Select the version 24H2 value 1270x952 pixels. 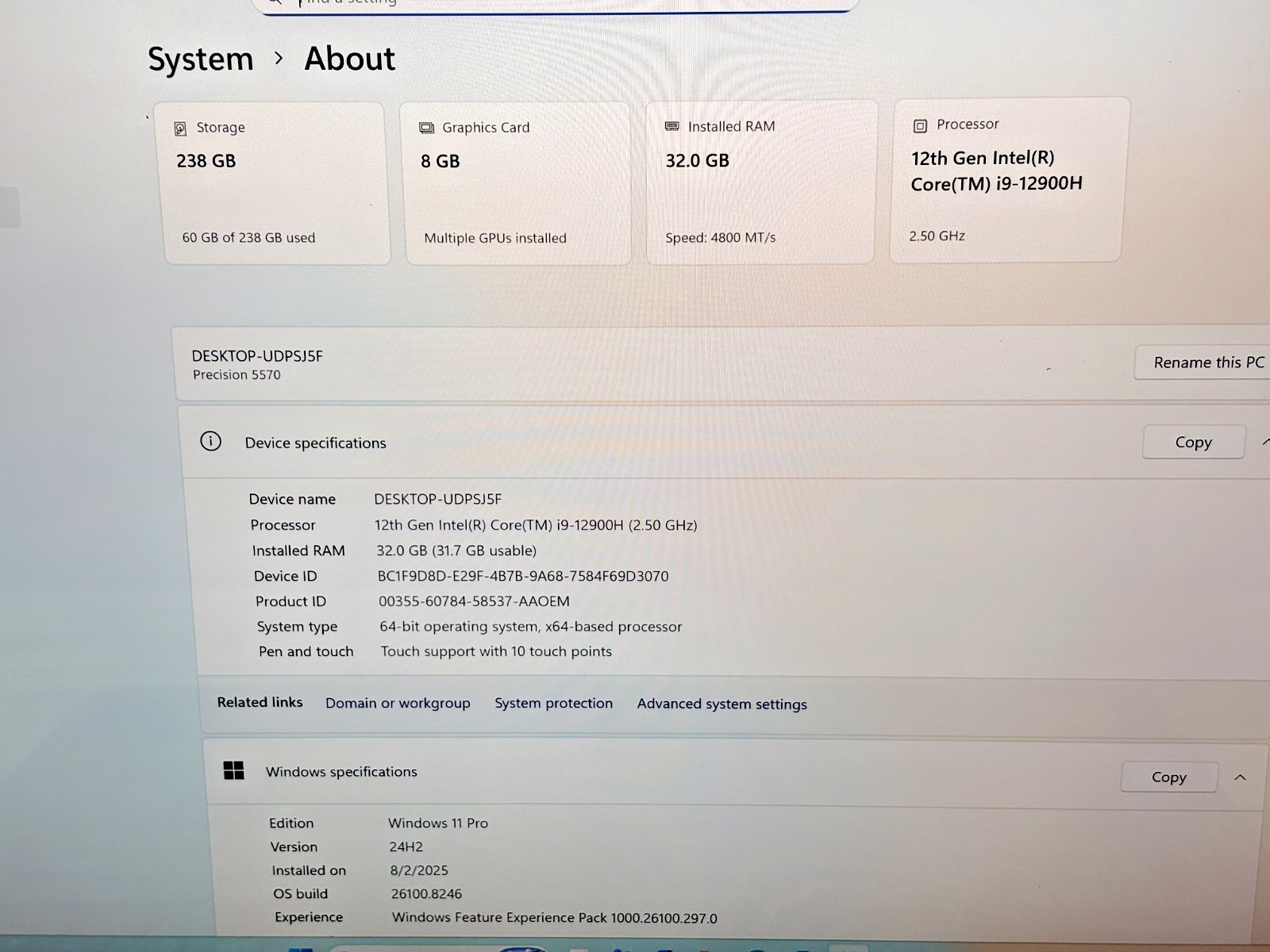(x=406, y=846)
